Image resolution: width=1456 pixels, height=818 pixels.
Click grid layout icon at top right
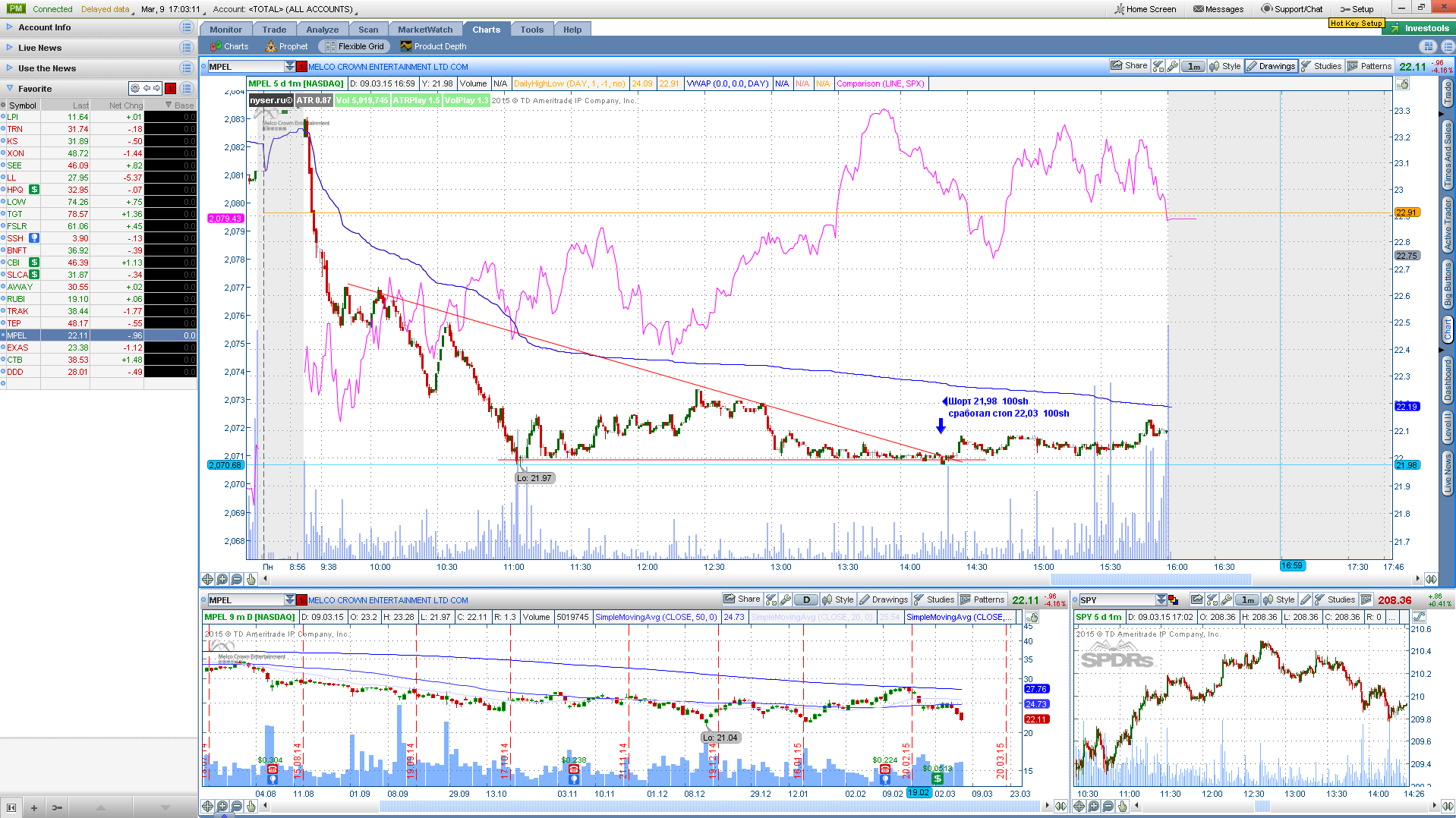pos(1430,46)
